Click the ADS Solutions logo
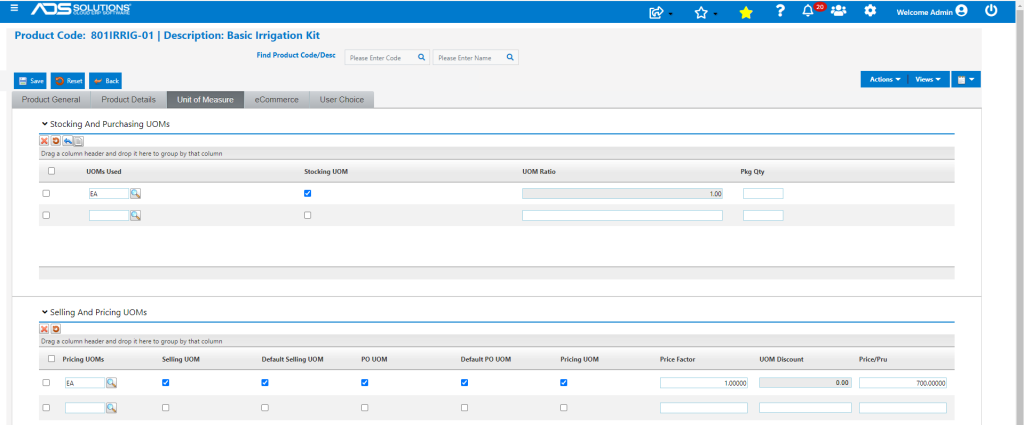The width and height of the screenshot is (1024, 425). click(x=82, y=9)
